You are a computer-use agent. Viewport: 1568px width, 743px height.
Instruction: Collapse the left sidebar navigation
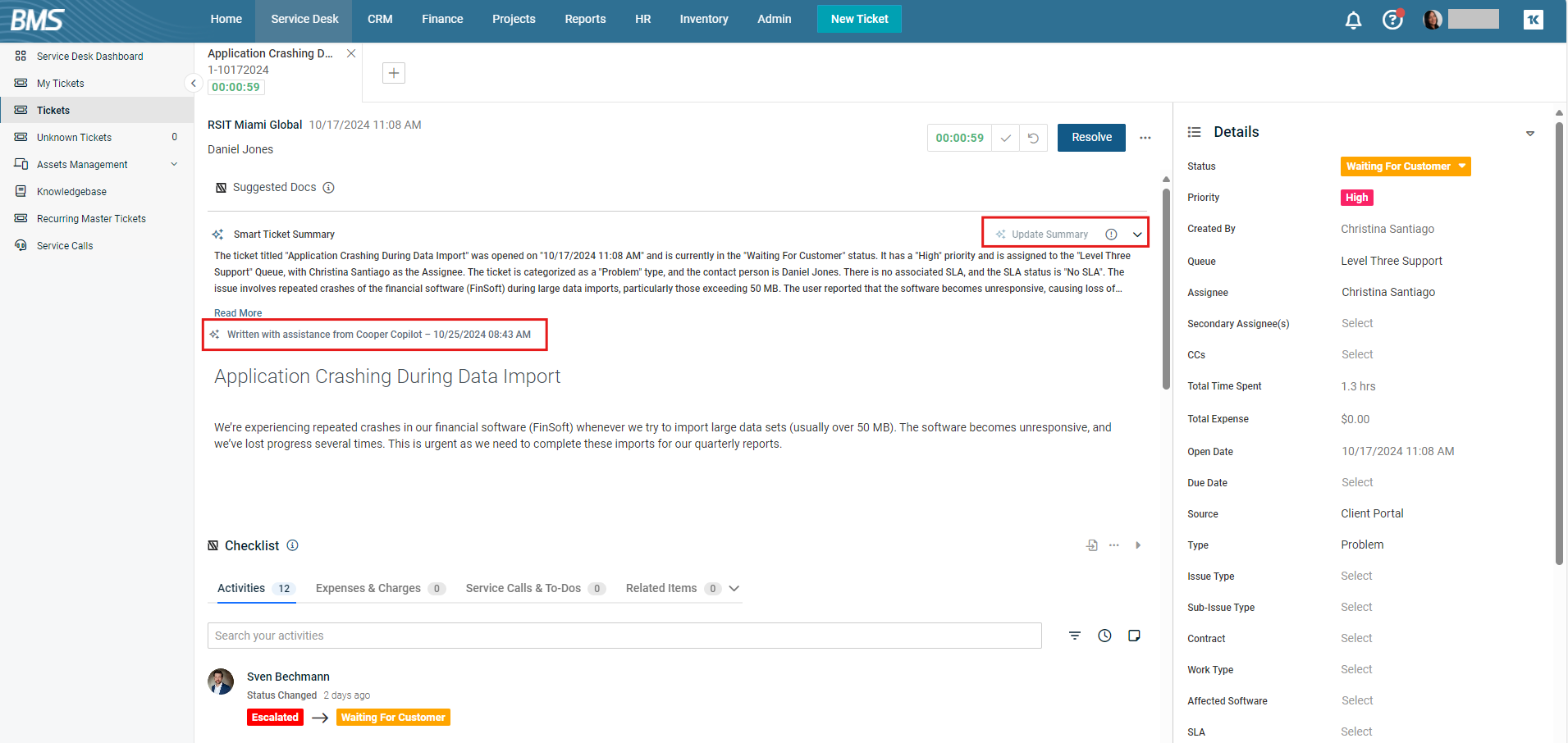click(193, 83)
